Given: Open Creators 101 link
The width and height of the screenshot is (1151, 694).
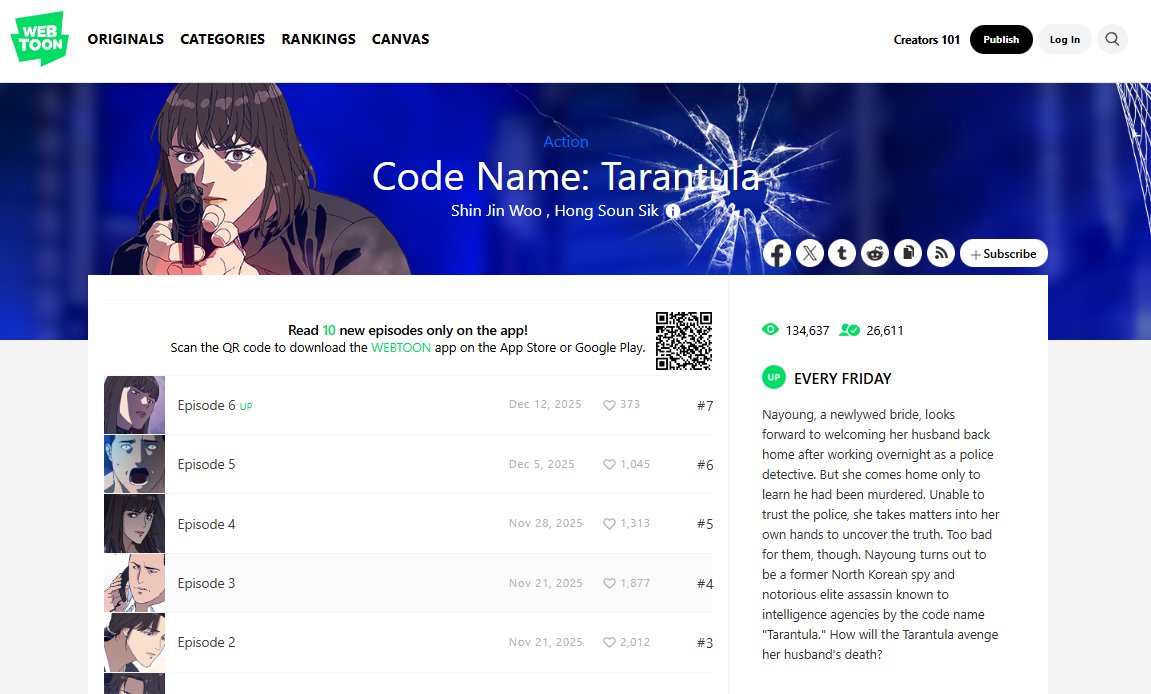Looking at the screenshot, I should pos(926,40).
